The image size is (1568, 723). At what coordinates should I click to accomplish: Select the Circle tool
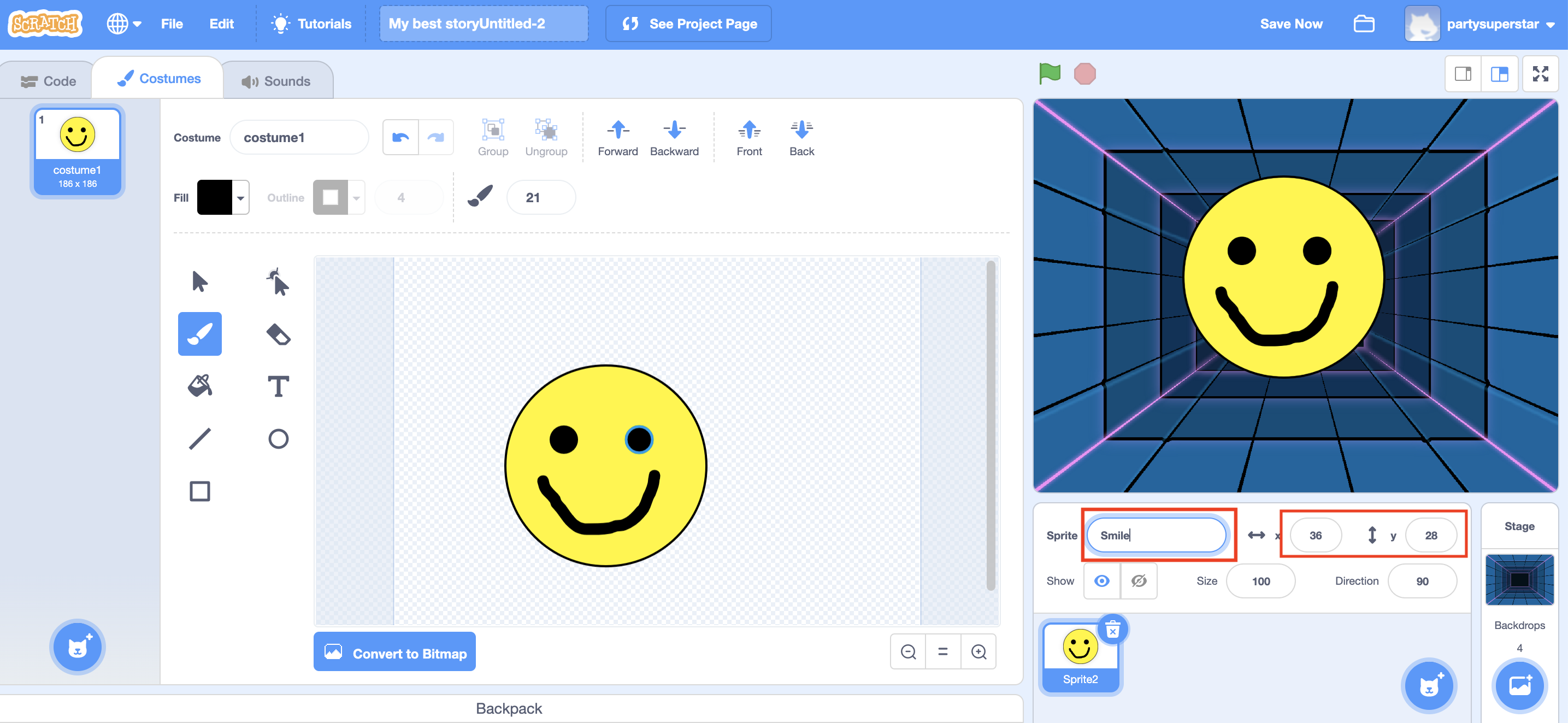278,438
